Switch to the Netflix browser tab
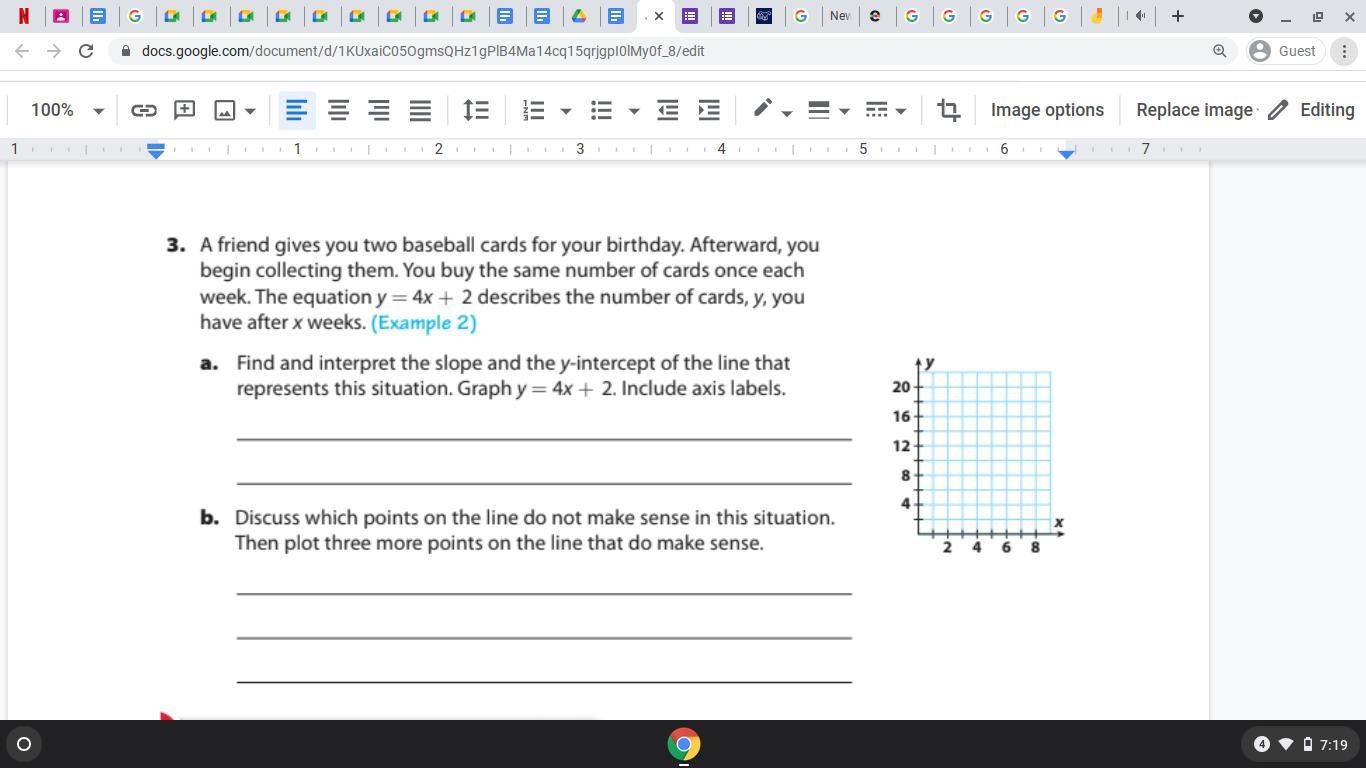 [23, 16]
